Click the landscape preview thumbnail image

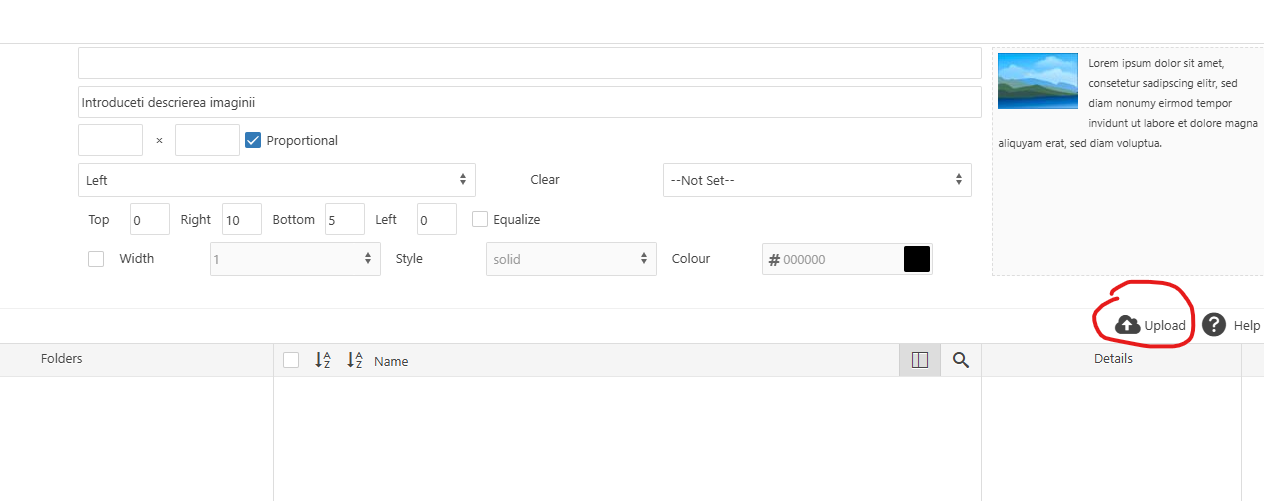[1038, 81]
